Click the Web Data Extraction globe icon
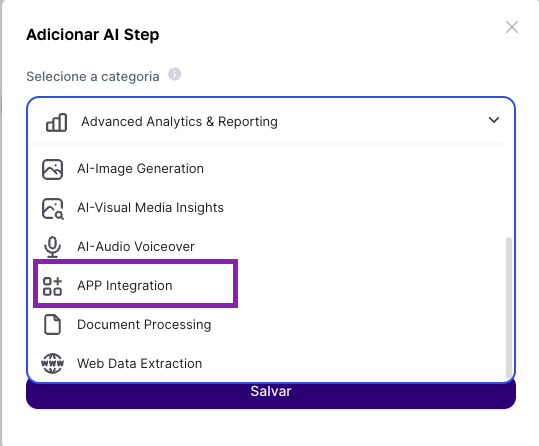The height and width of the screenshot is (446, 539). coord(52,363)
